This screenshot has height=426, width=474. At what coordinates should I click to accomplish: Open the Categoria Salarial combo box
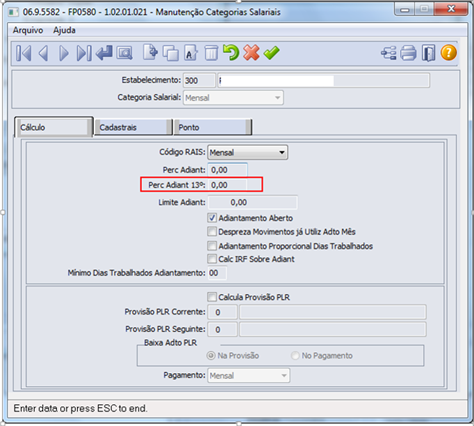click(233, 98)
